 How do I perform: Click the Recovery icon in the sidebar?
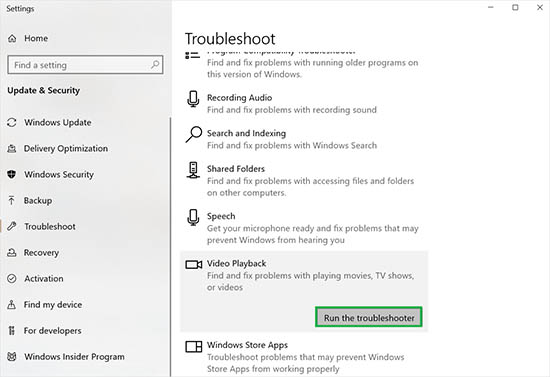pyautogui.click(x=12, y=253)
